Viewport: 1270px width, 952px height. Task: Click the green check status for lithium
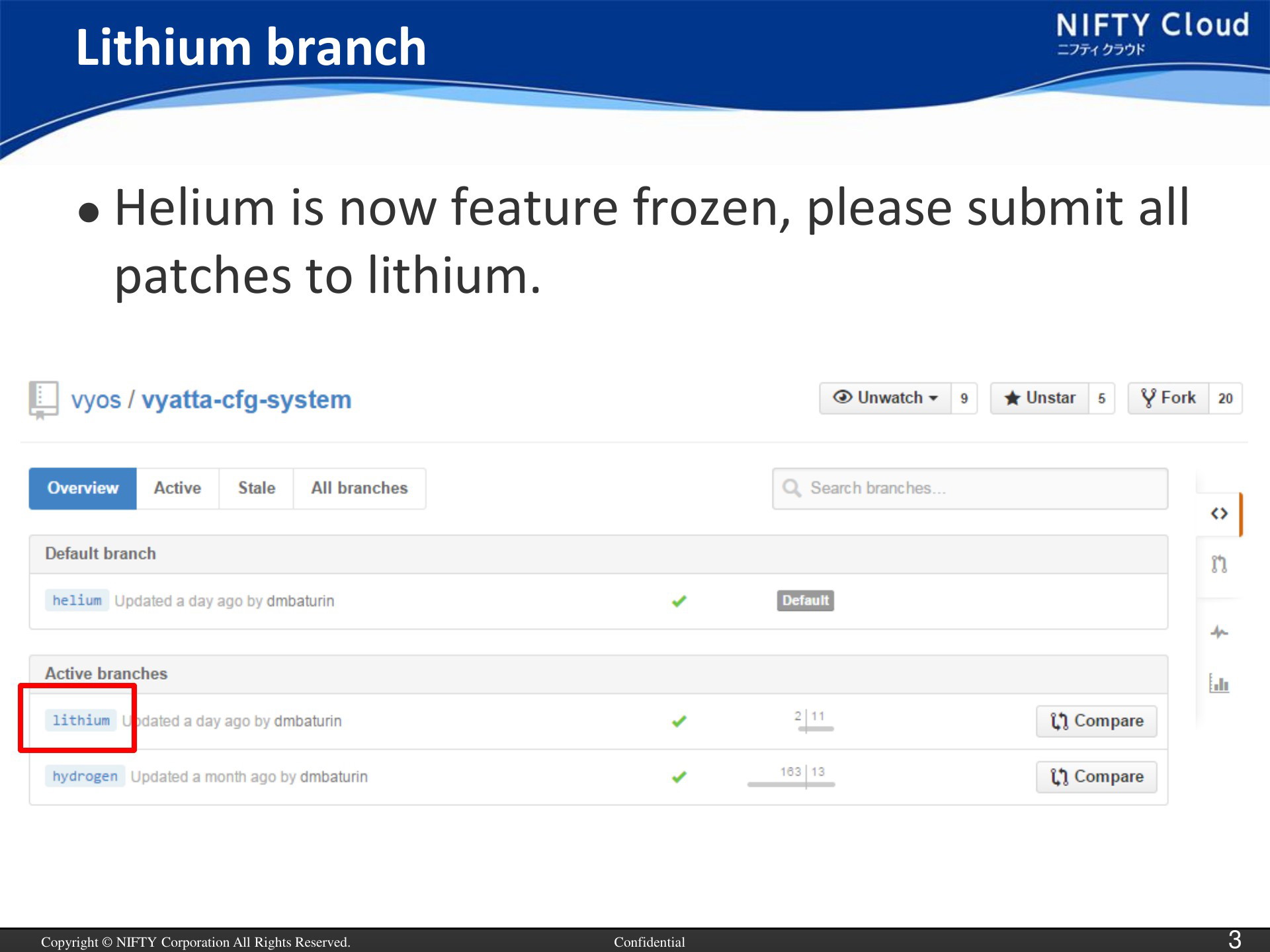(679, 721)
